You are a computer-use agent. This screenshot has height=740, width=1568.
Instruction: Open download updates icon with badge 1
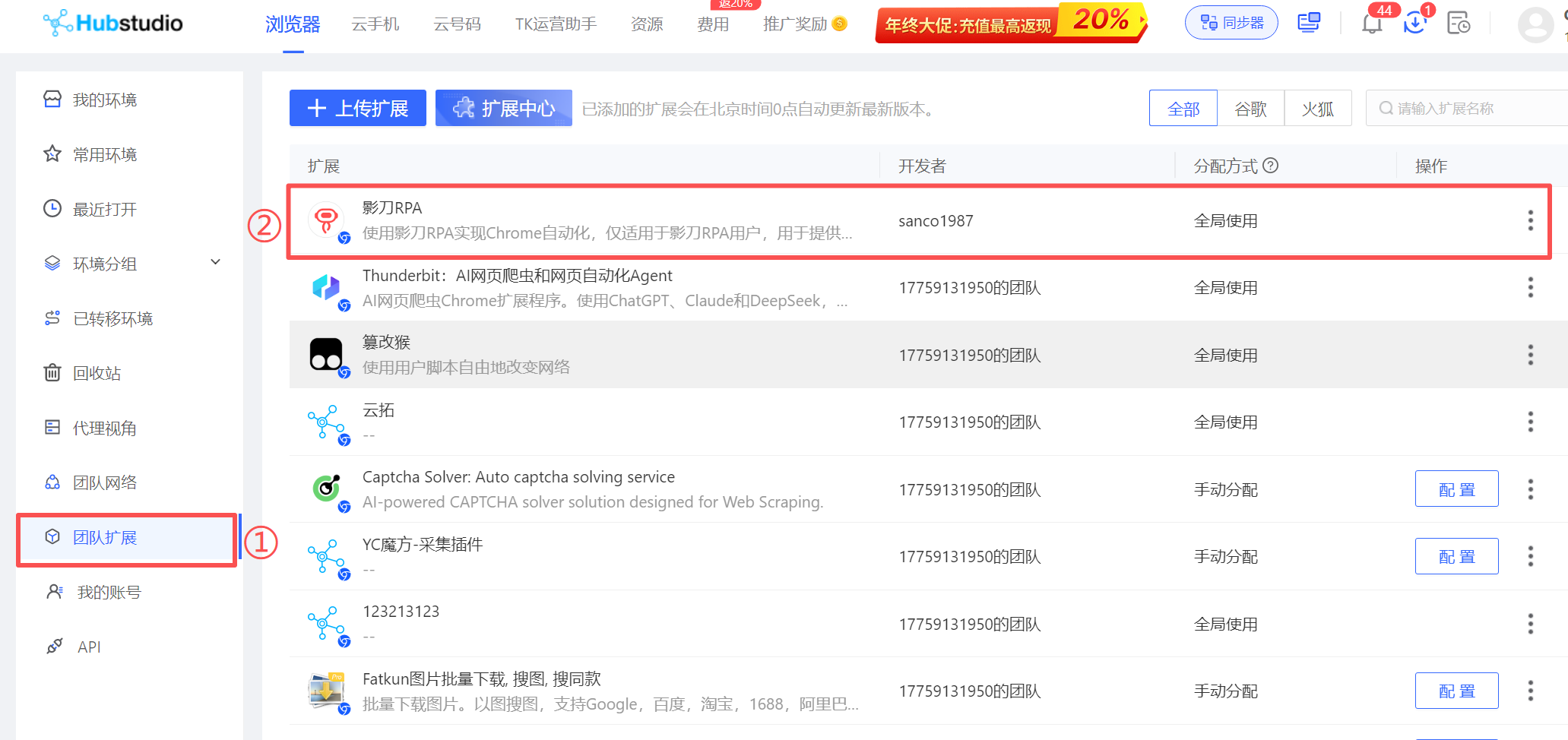[x=1414, y=24]
